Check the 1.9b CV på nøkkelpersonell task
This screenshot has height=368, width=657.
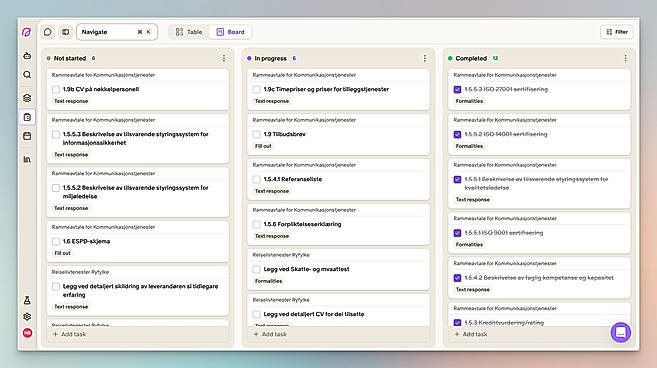tap(56, 89)
